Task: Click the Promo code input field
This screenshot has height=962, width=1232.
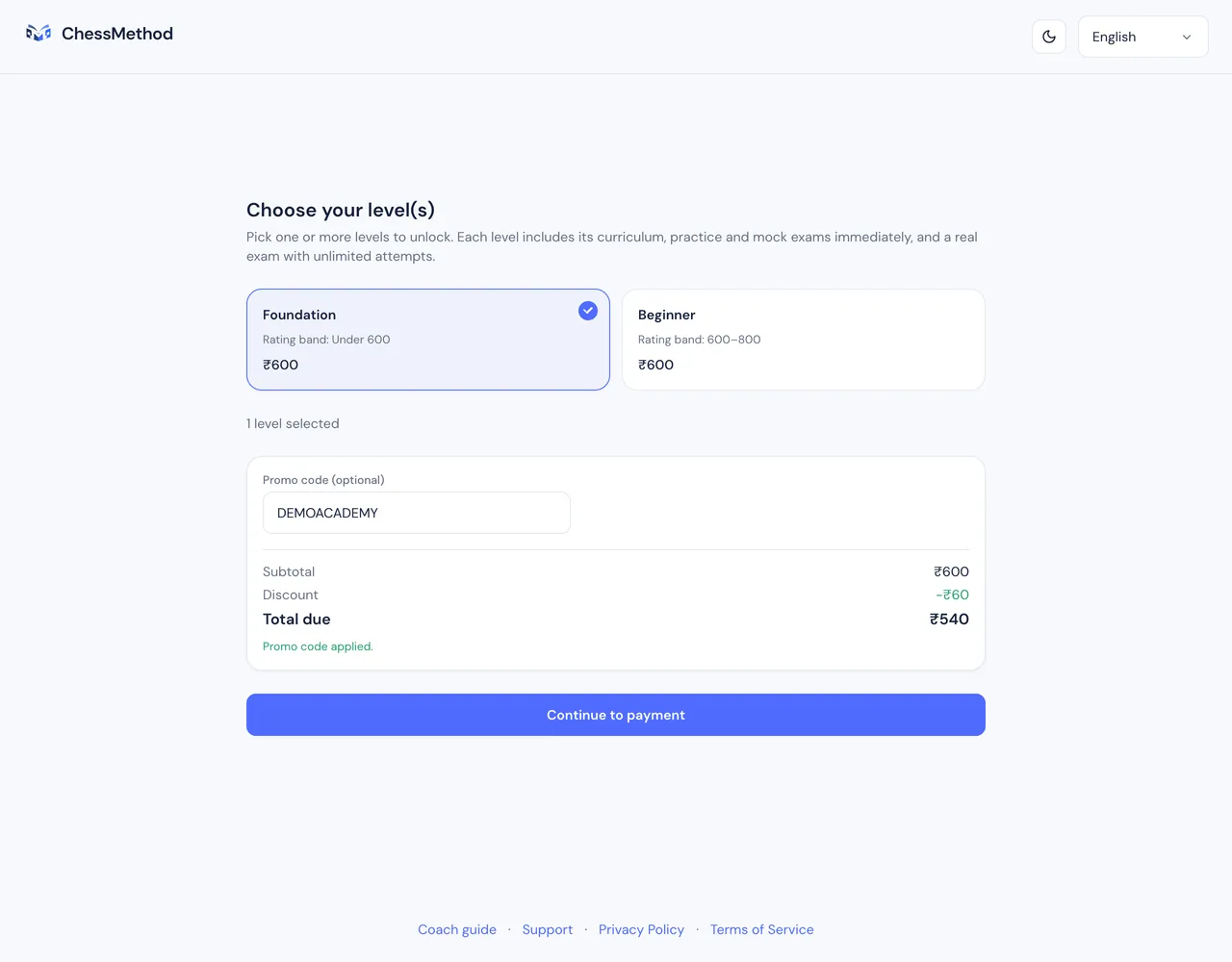Action: (x=417, y=513)
